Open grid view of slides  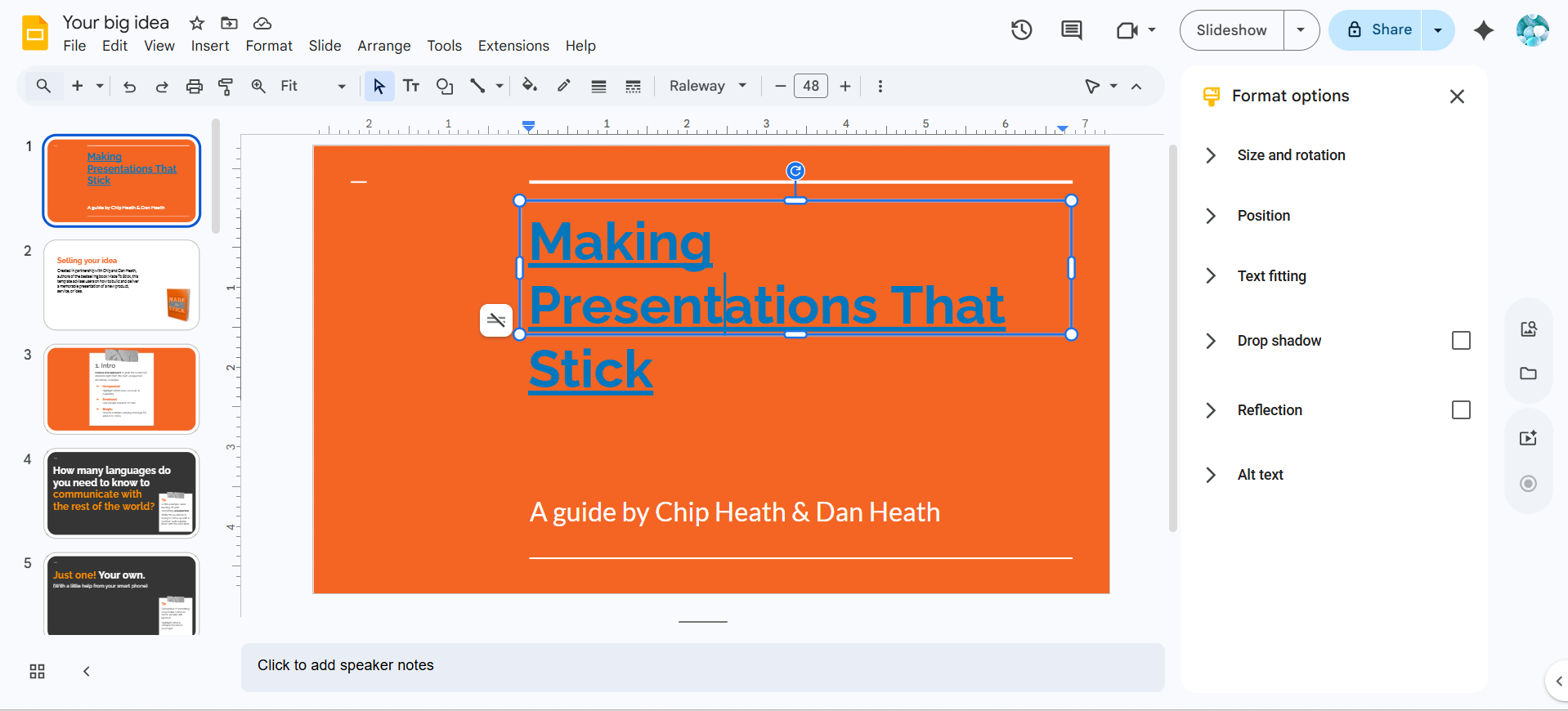[x=37, y=672]
